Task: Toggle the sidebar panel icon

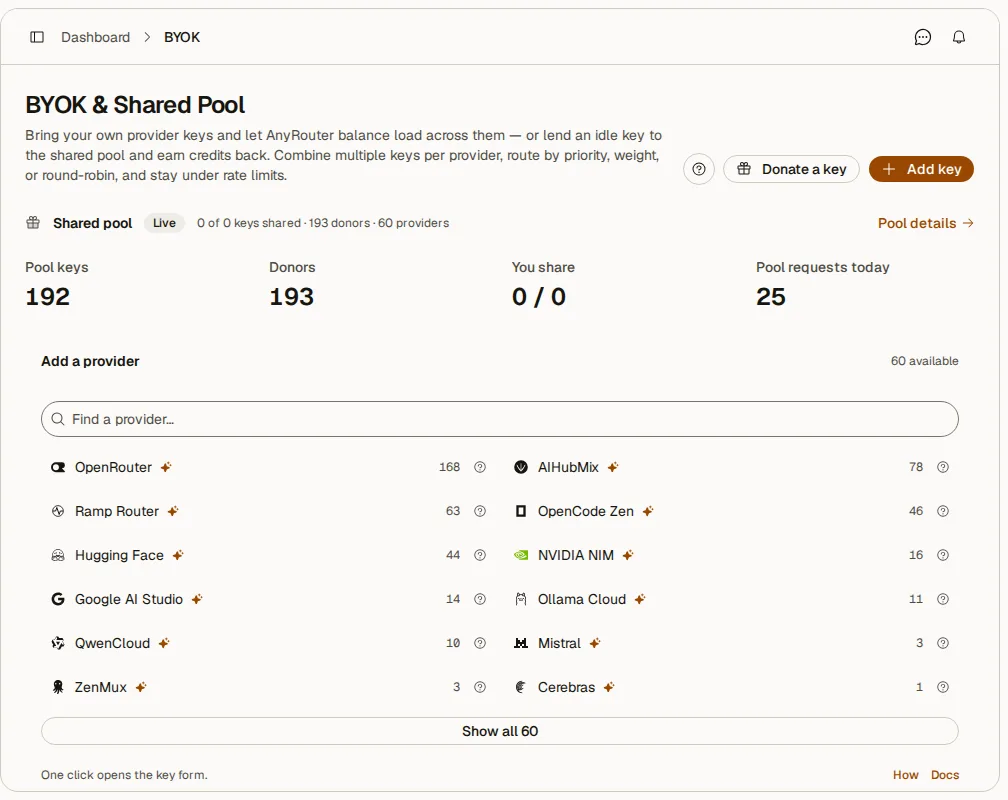Action: click(37, 37)
